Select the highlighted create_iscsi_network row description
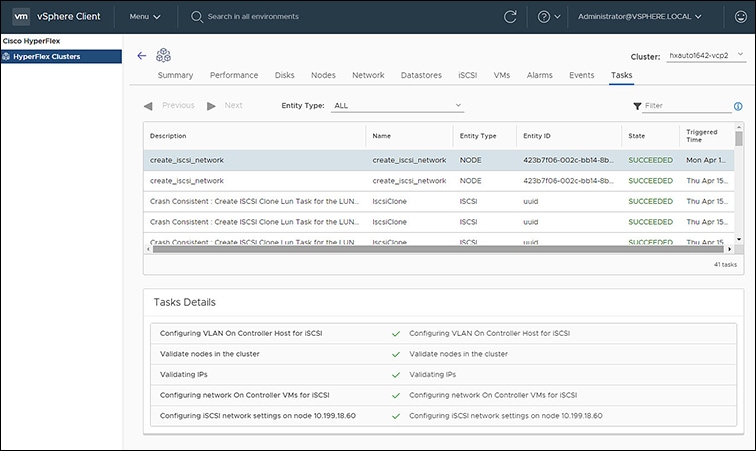This screenshot has height=451, width=756. pyautogui.click(x=187, y=160)
